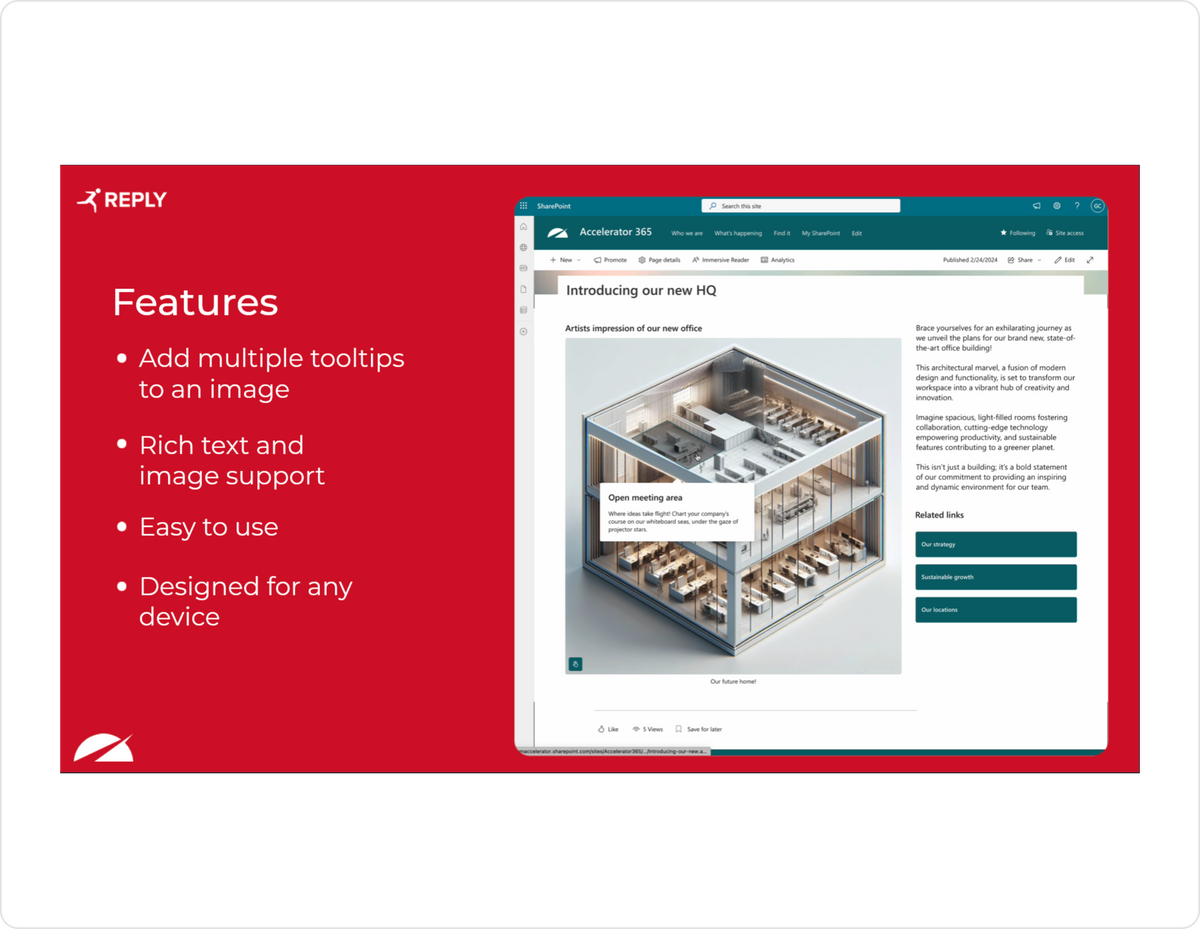Select the Home icon in the left sidebar
This screenshot has width=1200, height=929.
click(x=523, y=227)
